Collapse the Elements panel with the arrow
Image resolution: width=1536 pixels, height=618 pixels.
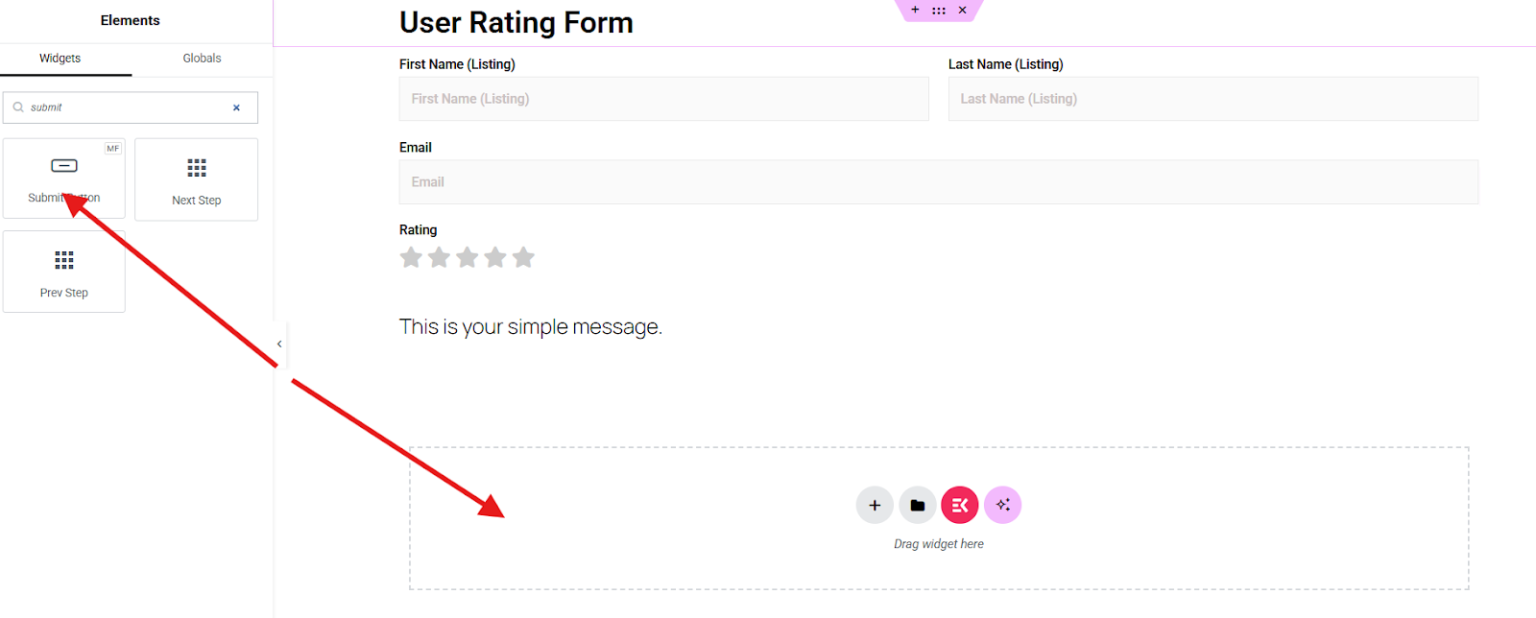279,344
